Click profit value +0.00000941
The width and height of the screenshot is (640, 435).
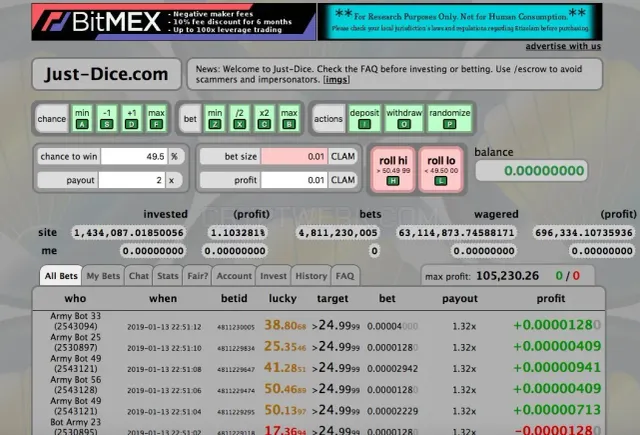click(557, 368)
